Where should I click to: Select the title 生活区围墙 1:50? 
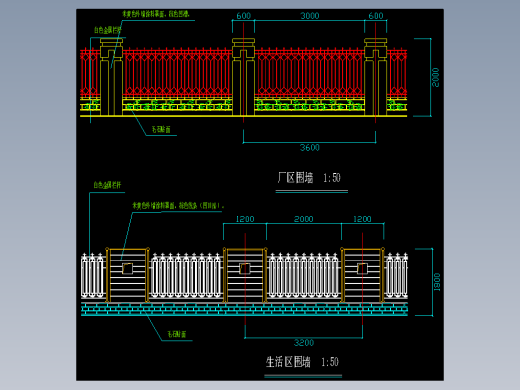point(302,362)
